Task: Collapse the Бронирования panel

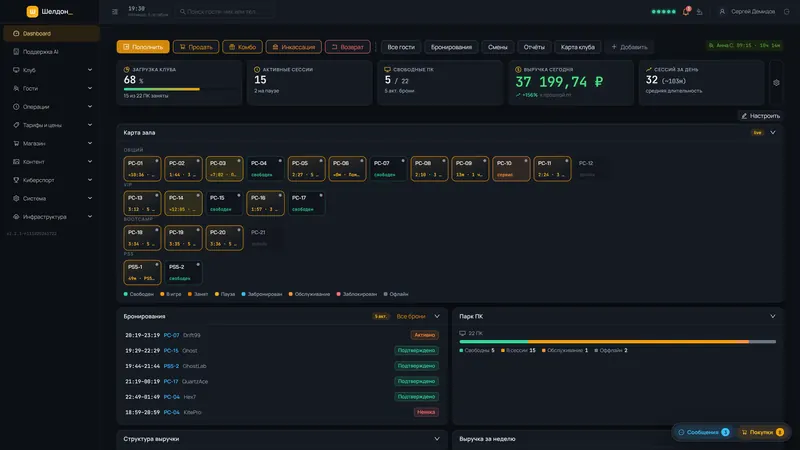Action: point(437,317)
